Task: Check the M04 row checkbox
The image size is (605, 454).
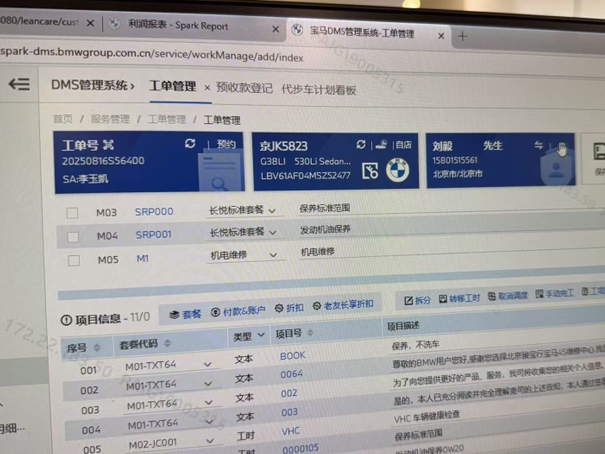Action: [73, 236]
